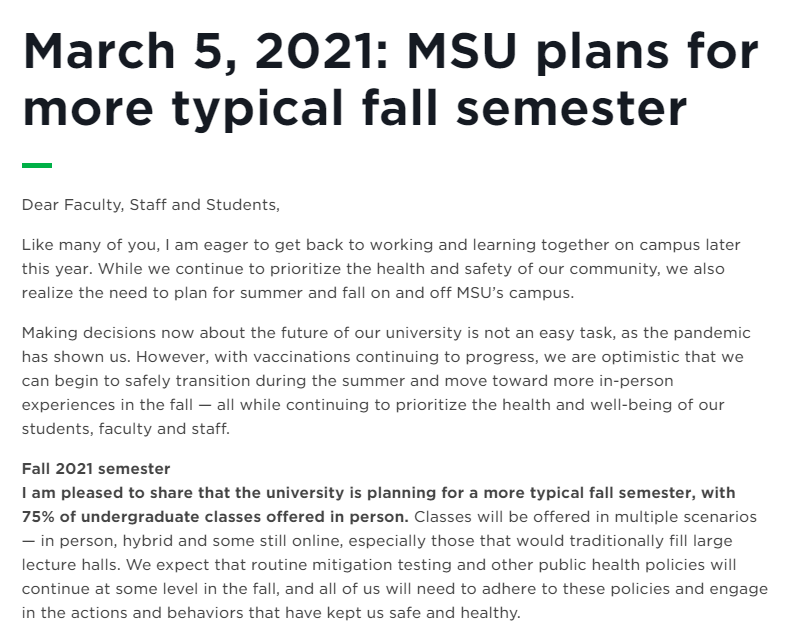Click the words "more typical fall semester" in headline
The height and width of the screenshot is (638, 811).
tap(354, 109)
